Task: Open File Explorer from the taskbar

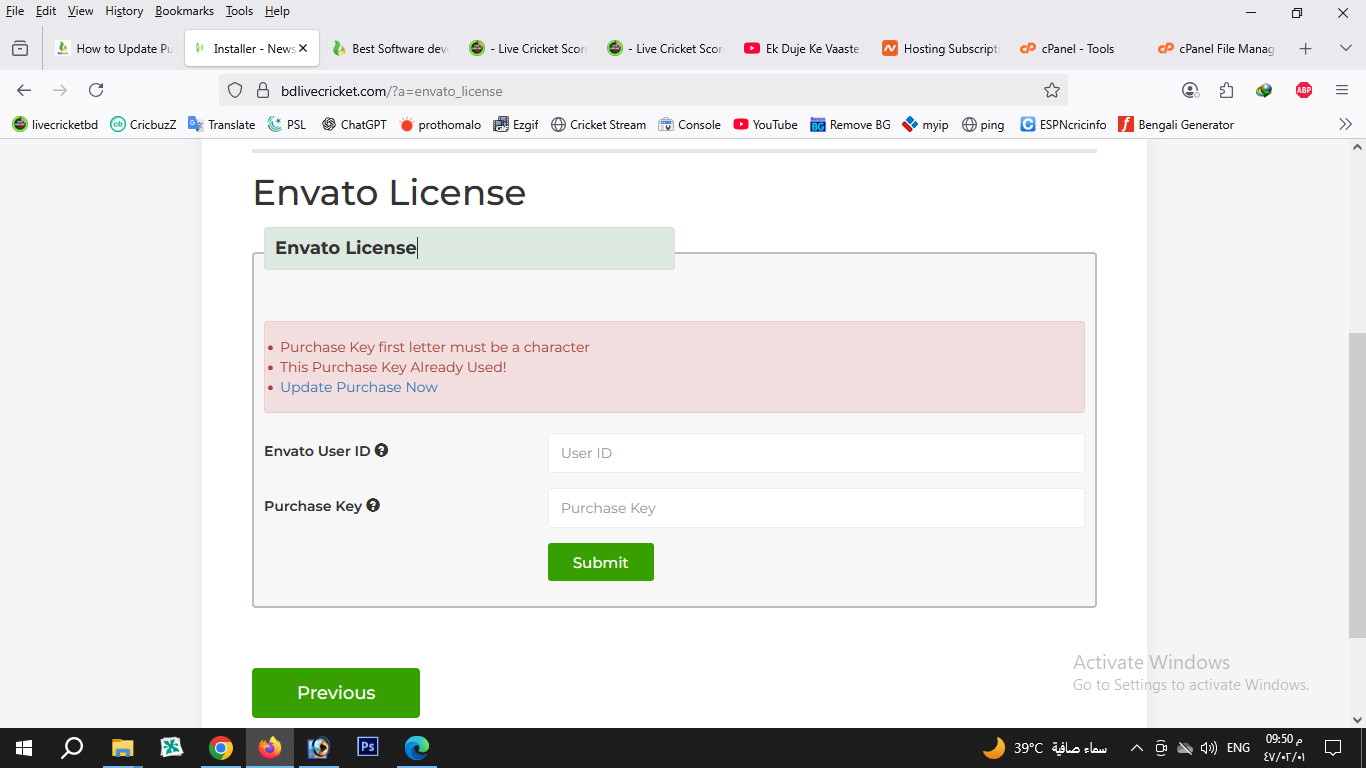Action: coord(122,747)
